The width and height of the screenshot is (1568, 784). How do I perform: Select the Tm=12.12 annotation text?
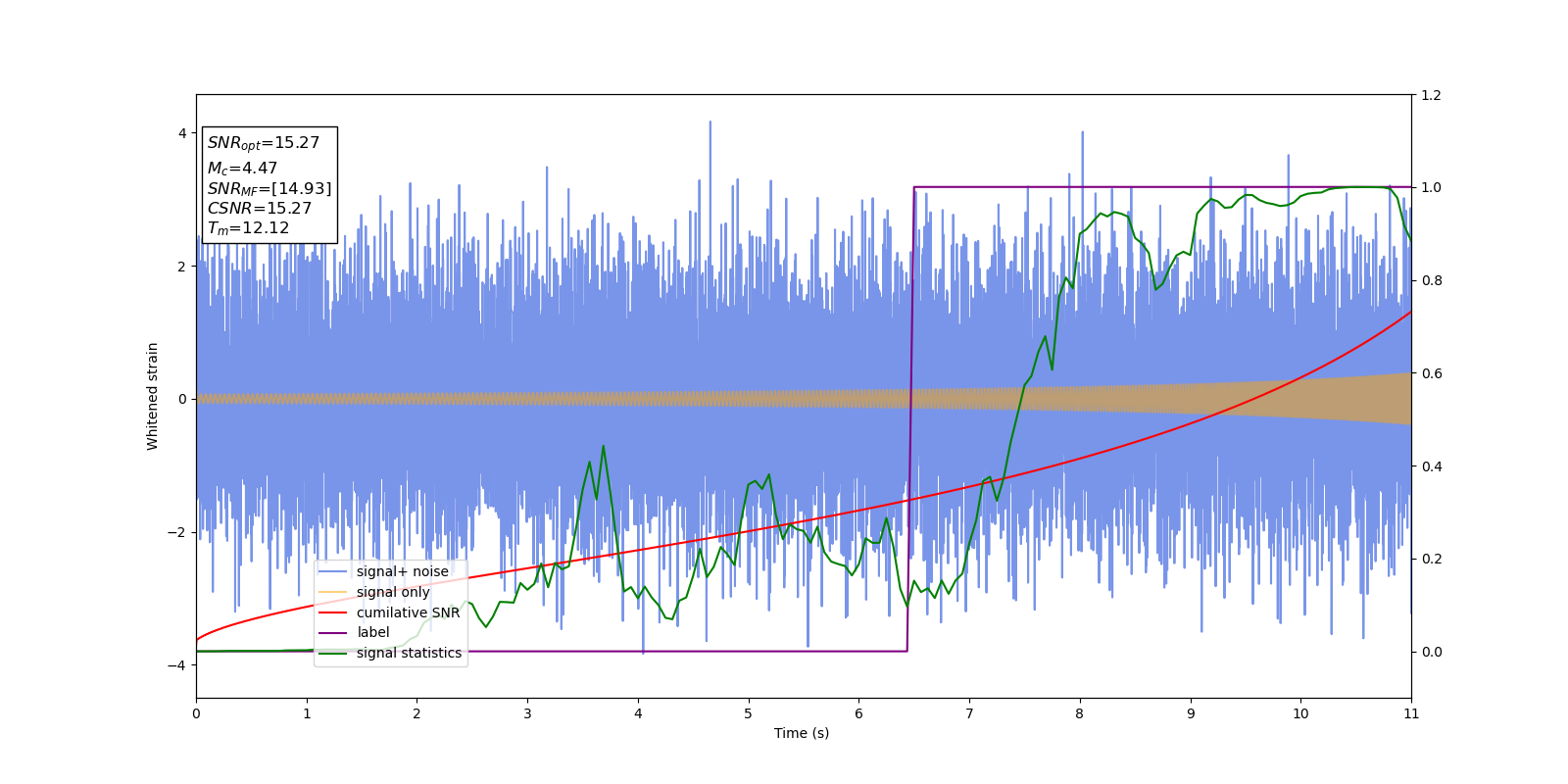[248, 228]
